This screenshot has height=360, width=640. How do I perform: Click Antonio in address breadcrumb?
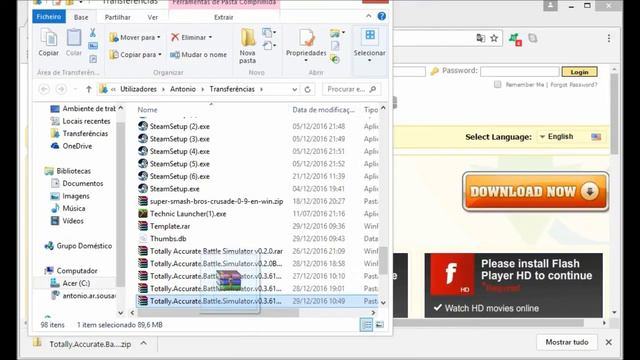[x=182, y=89]
